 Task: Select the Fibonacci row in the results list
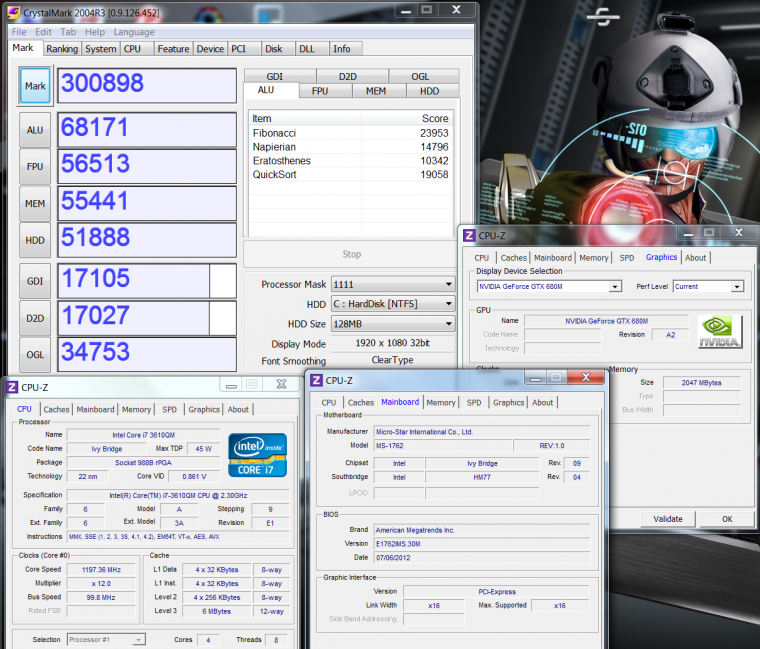(350, 133)
